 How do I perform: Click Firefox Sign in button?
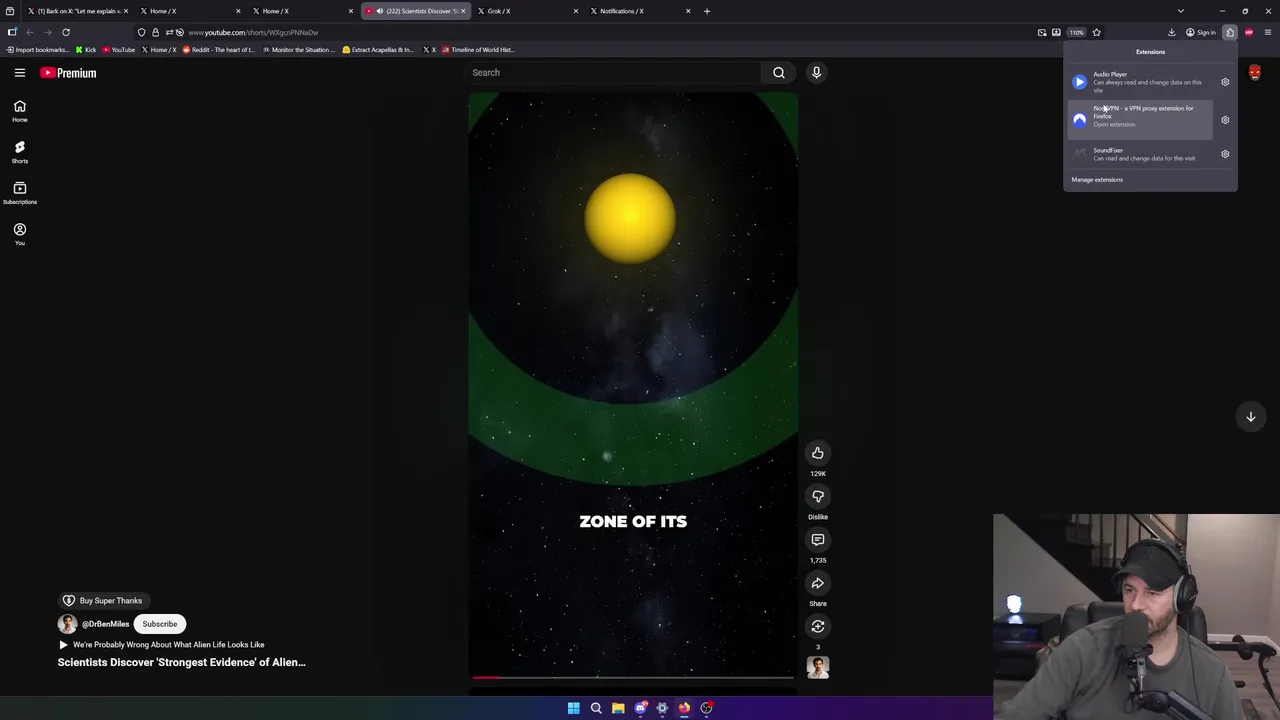(x=1200, y=32)
